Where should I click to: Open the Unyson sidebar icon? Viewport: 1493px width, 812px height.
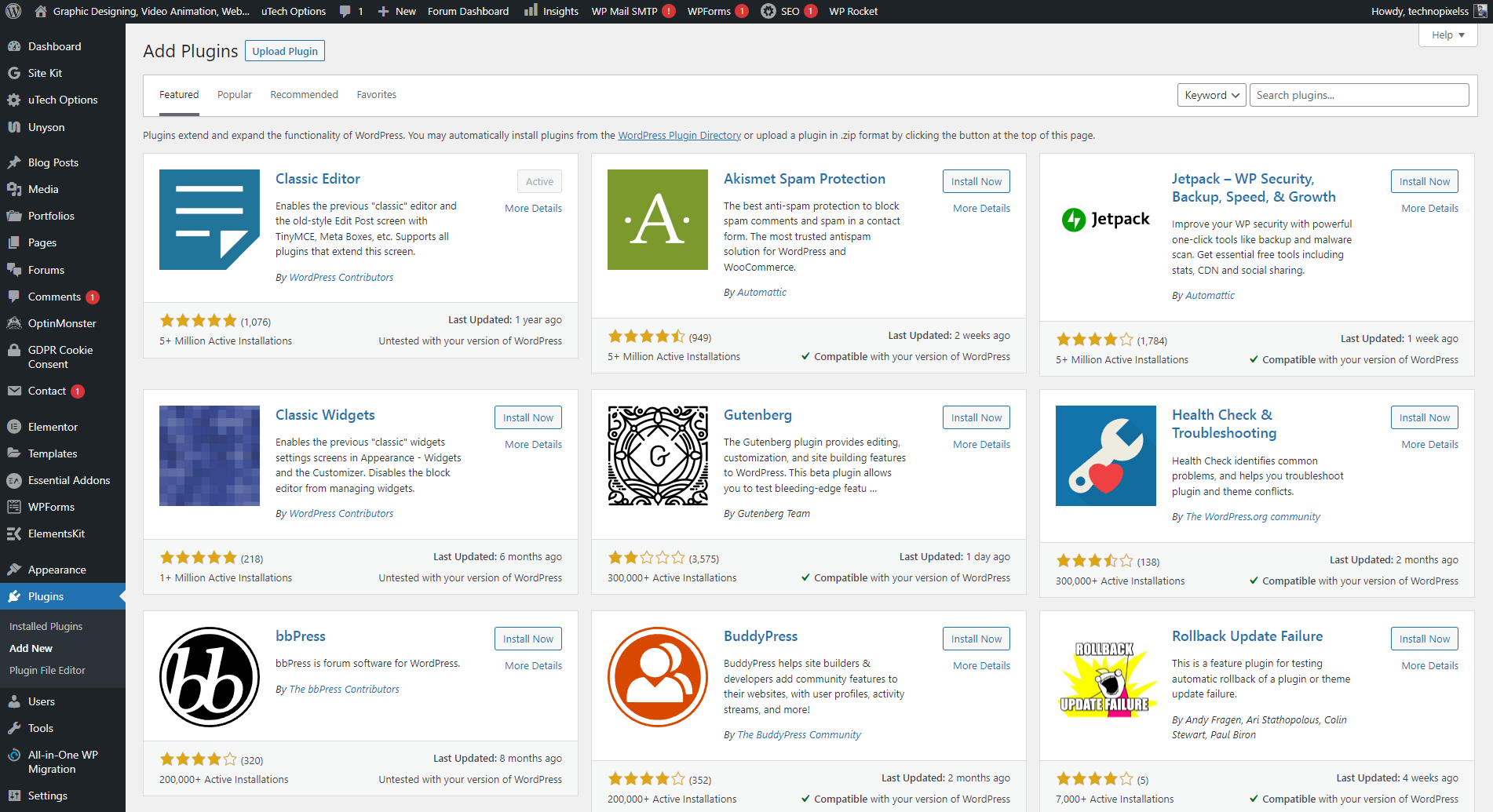tap(14, 127)
